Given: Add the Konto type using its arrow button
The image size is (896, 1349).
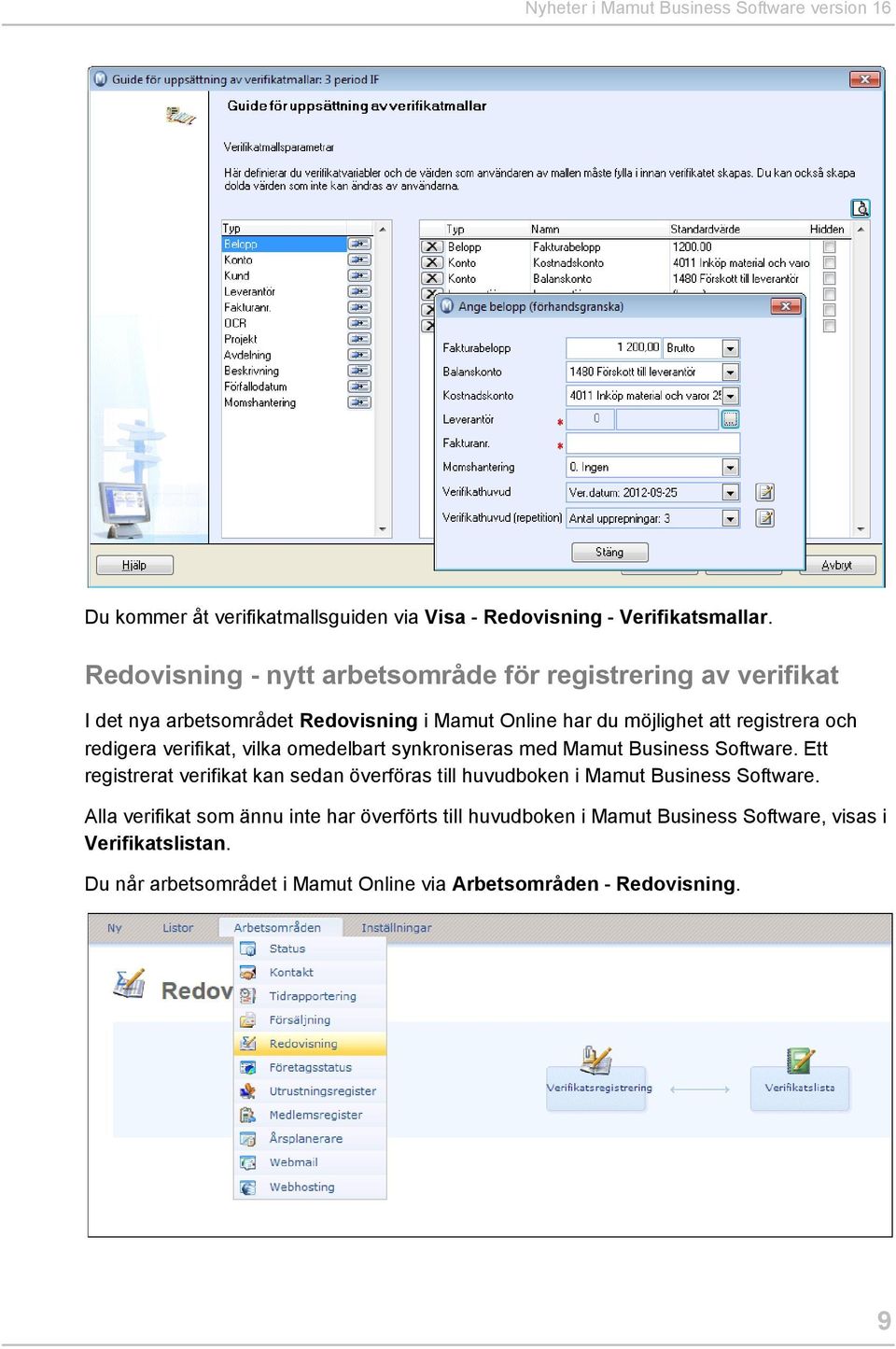Looking at the screenshot, I should click(x=359, y=260).
